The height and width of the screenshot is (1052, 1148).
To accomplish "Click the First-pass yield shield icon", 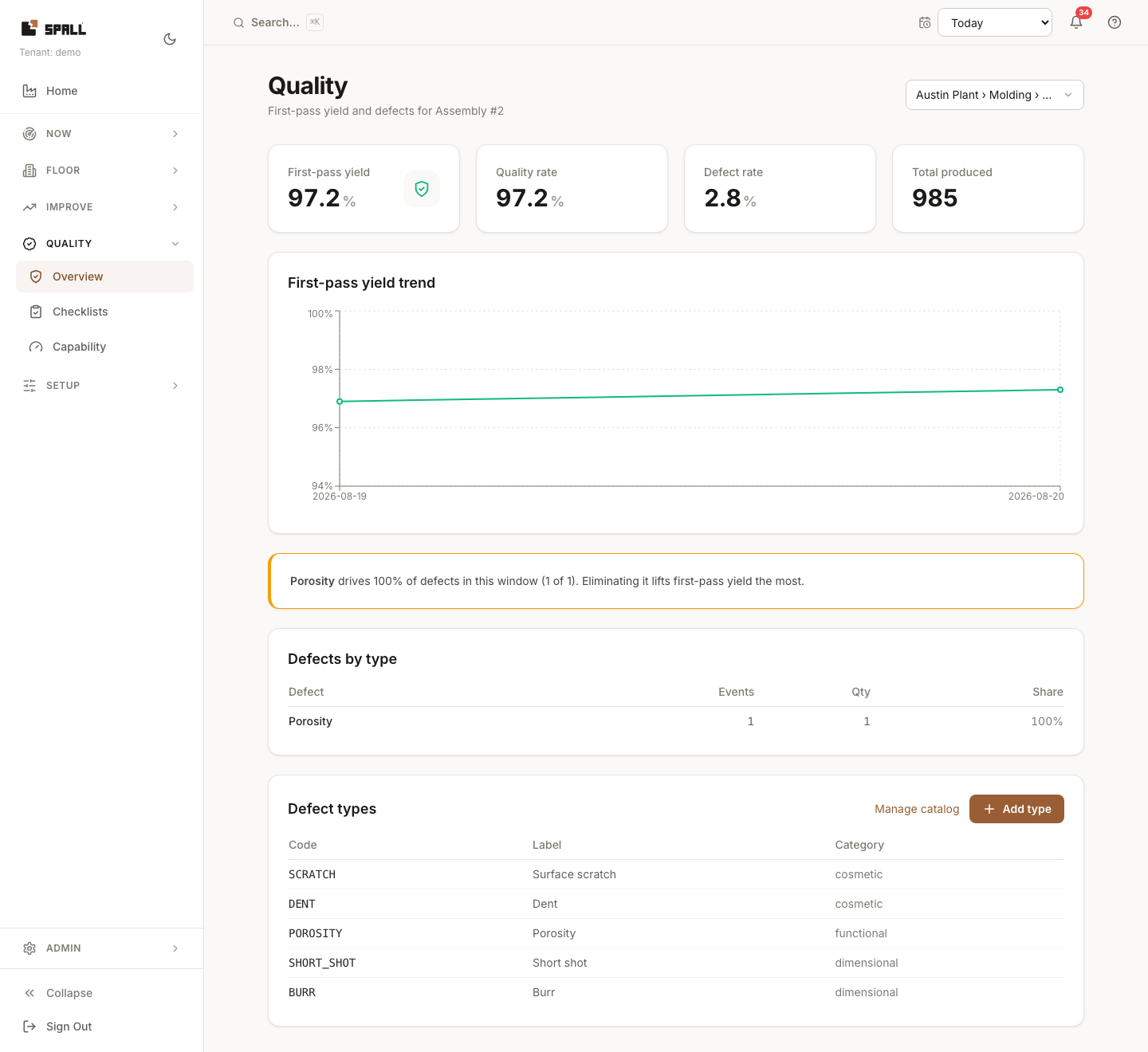I will pyautogui.click(x=422, y=189).
